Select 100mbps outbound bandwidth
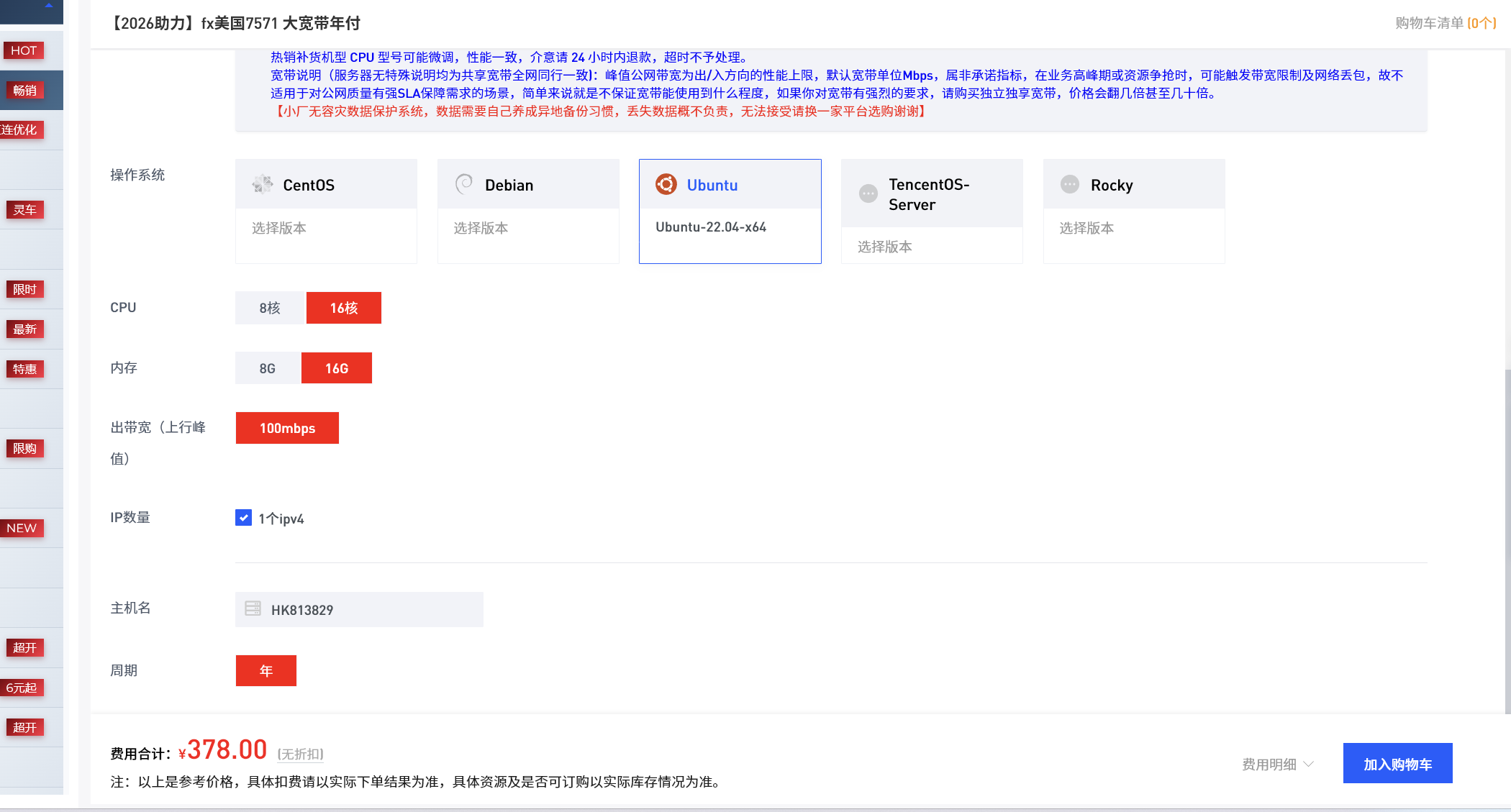This screenshot has width=1511, height=812. (x=287, y=428)
